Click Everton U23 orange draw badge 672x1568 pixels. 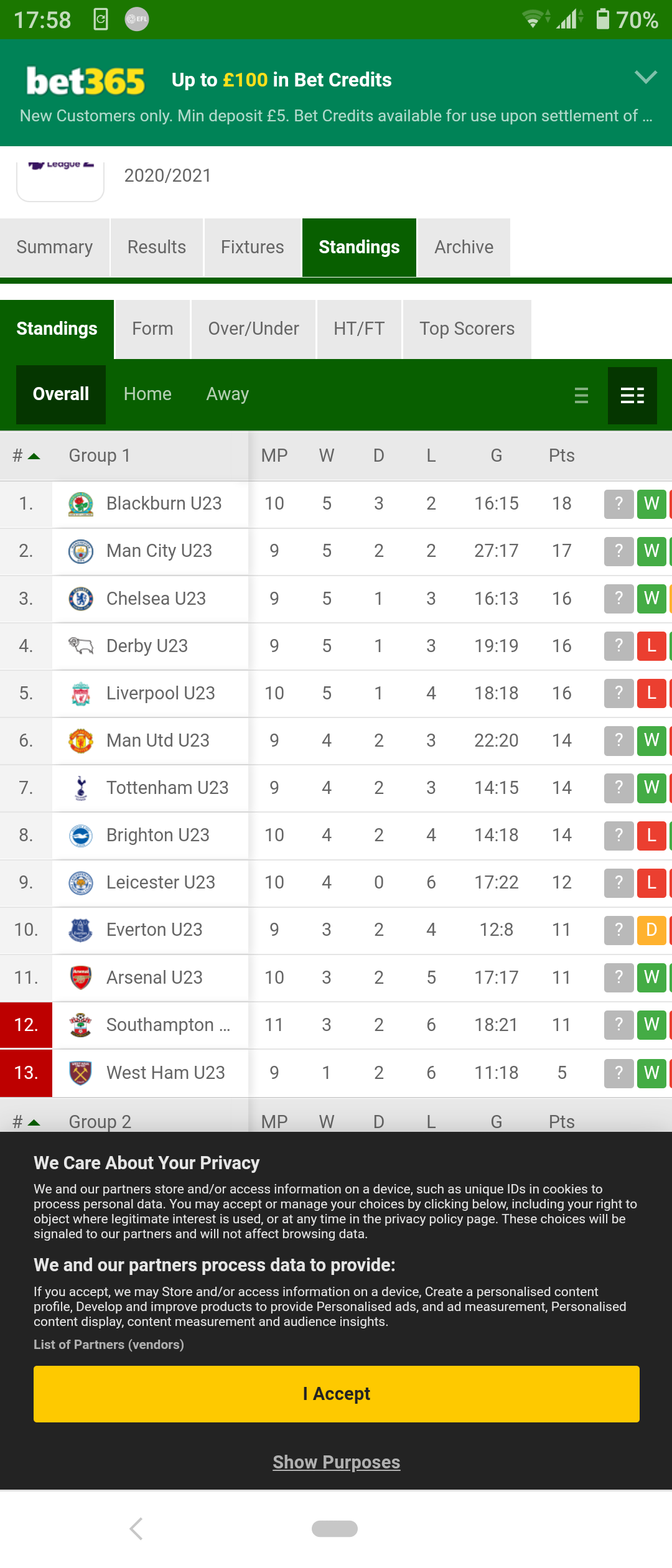tap(651, 930)
